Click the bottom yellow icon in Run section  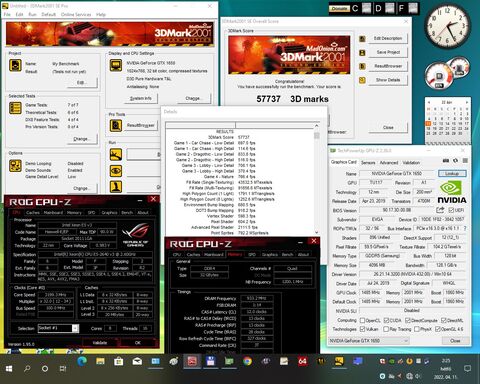coord(116,187)
